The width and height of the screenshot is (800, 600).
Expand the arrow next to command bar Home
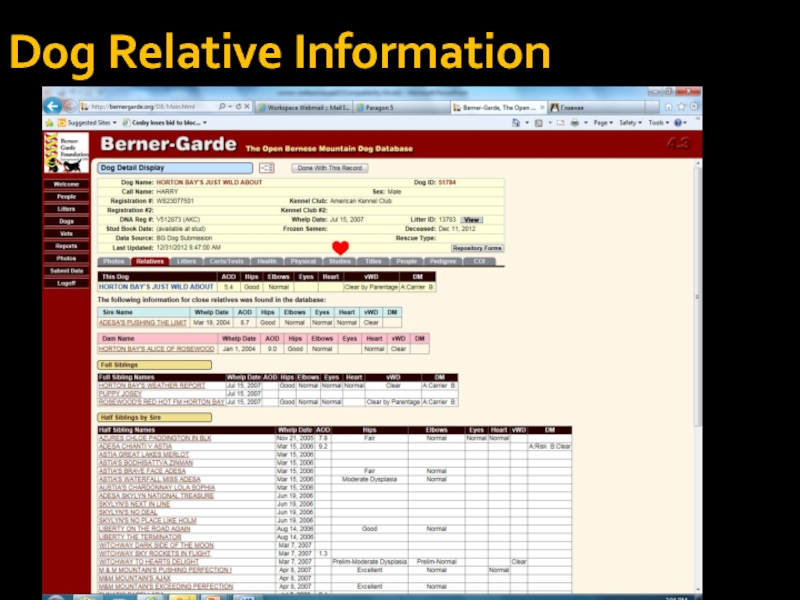coord(527,123)
